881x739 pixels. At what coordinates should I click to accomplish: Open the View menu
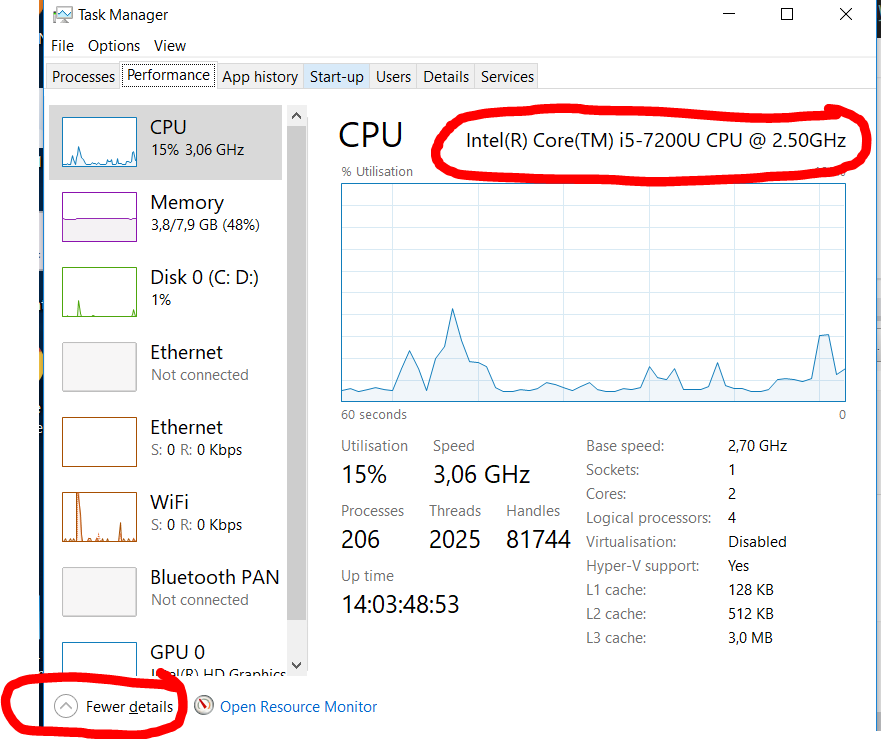click(170, 46)
